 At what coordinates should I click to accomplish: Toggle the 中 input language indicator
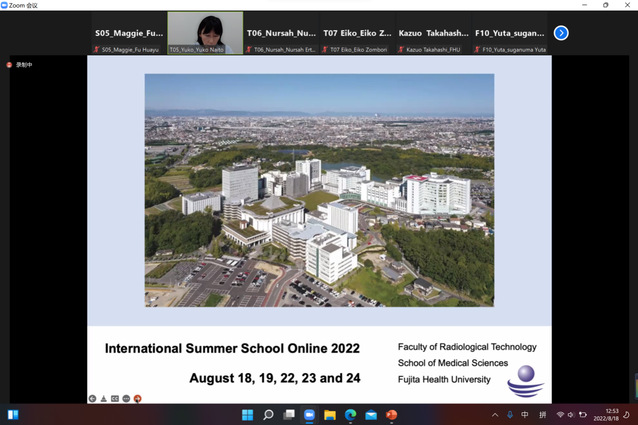525,414
